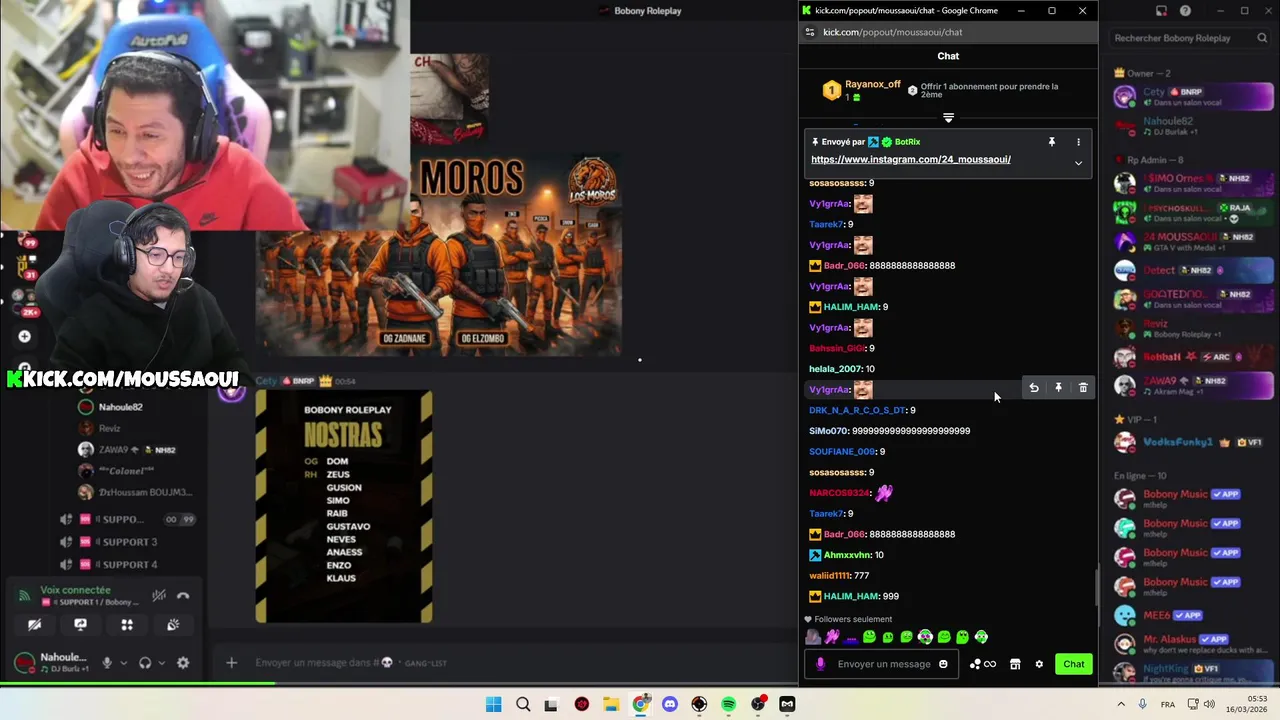Collapse the Kick leaderboard with down arrow
The width and height of the screenshot is (1280, 720).
coord(948,118)
